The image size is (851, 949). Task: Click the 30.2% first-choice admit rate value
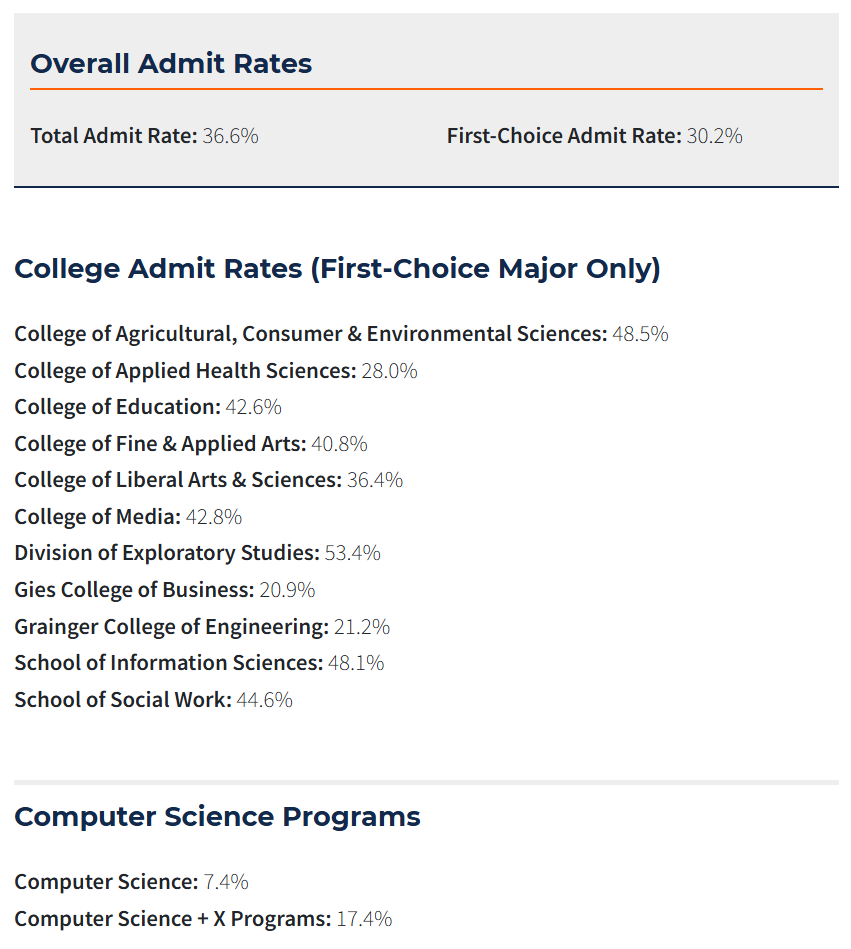tap(714, 136)
